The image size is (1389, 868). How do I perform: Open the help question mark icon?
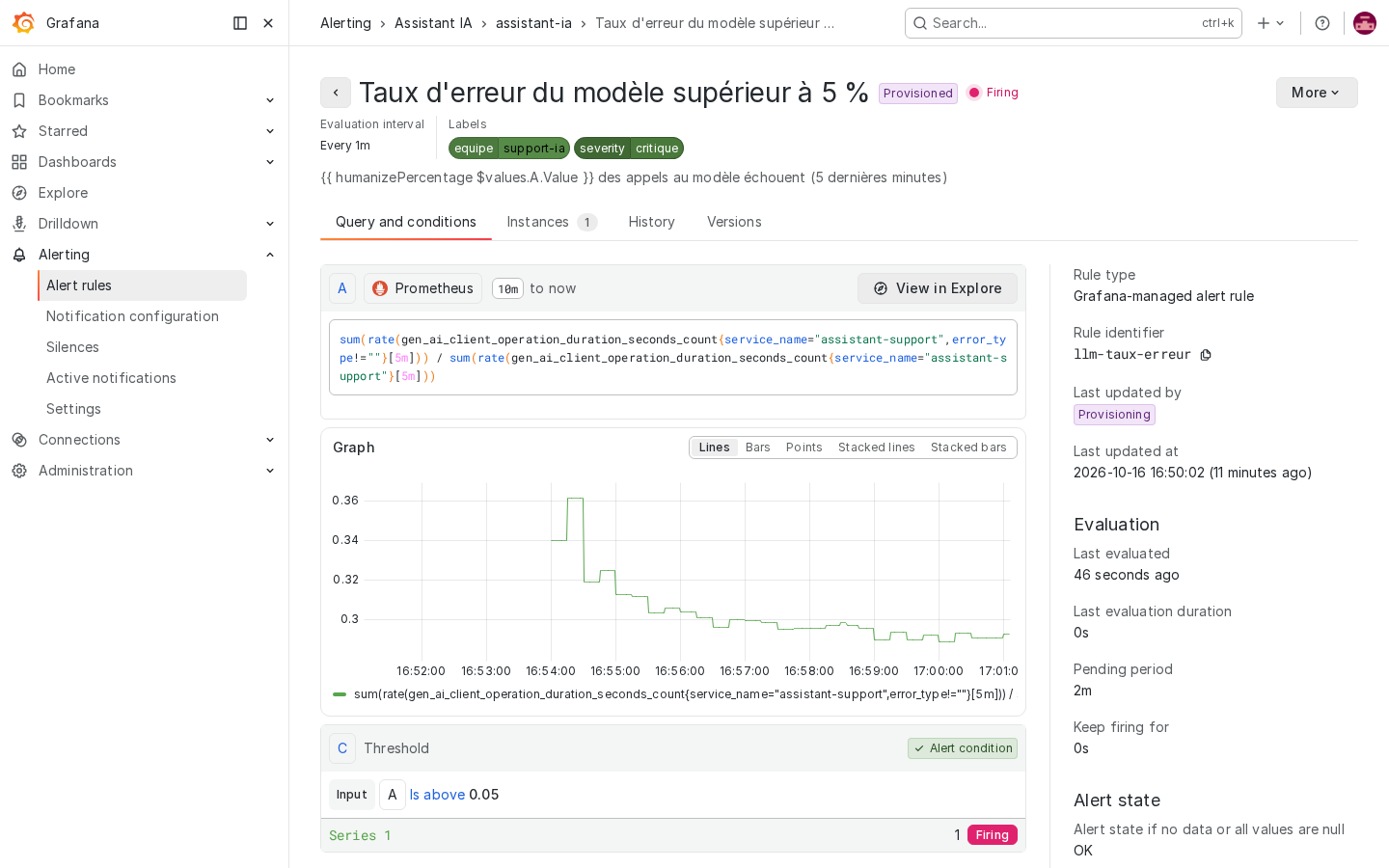1322,23
